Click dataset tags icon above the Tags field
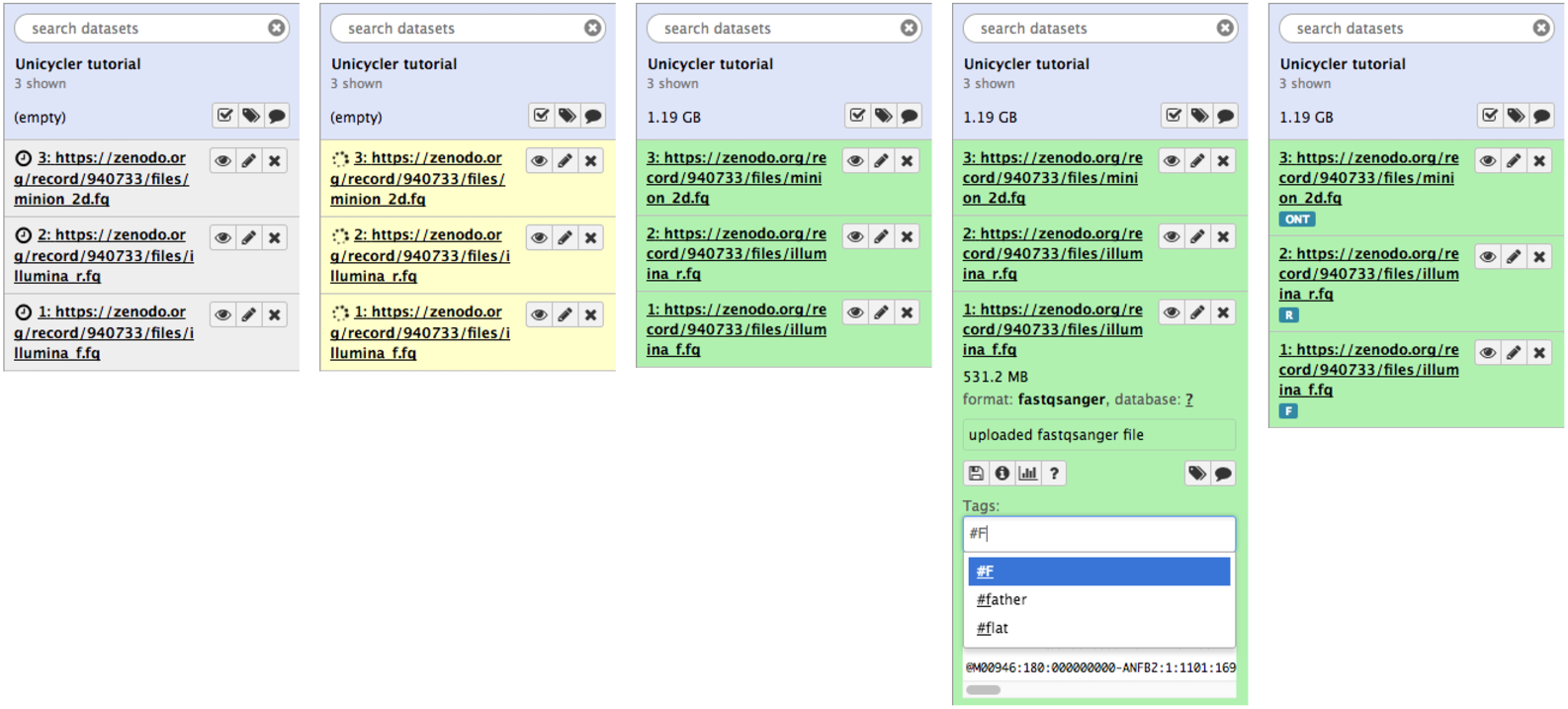Screen dimensions: 1568x709 1197,474
